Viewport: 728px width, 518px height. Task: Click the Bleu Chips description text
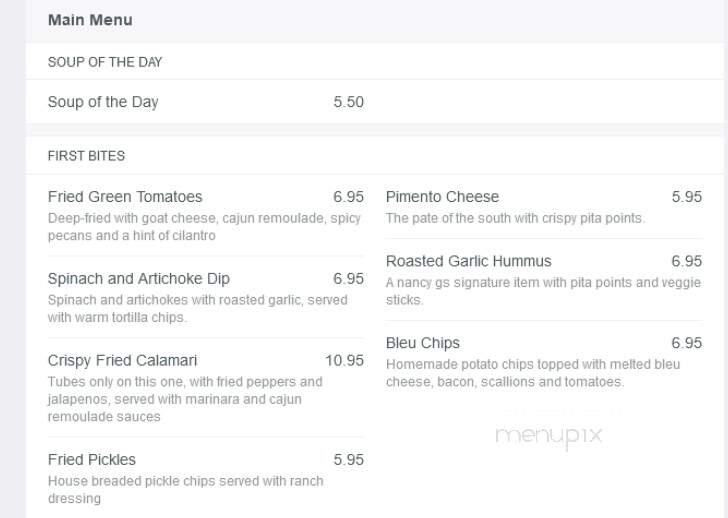coord(533,373)
